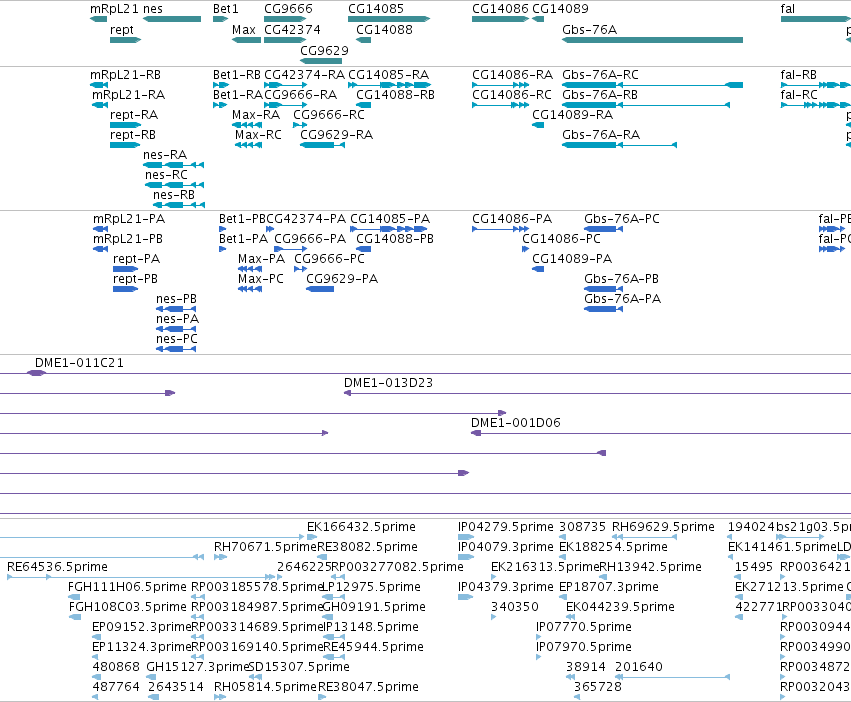This screenshot has height=702, width=851.
Task: Click EST RE38047.5prime label
Action: point(369,687)
